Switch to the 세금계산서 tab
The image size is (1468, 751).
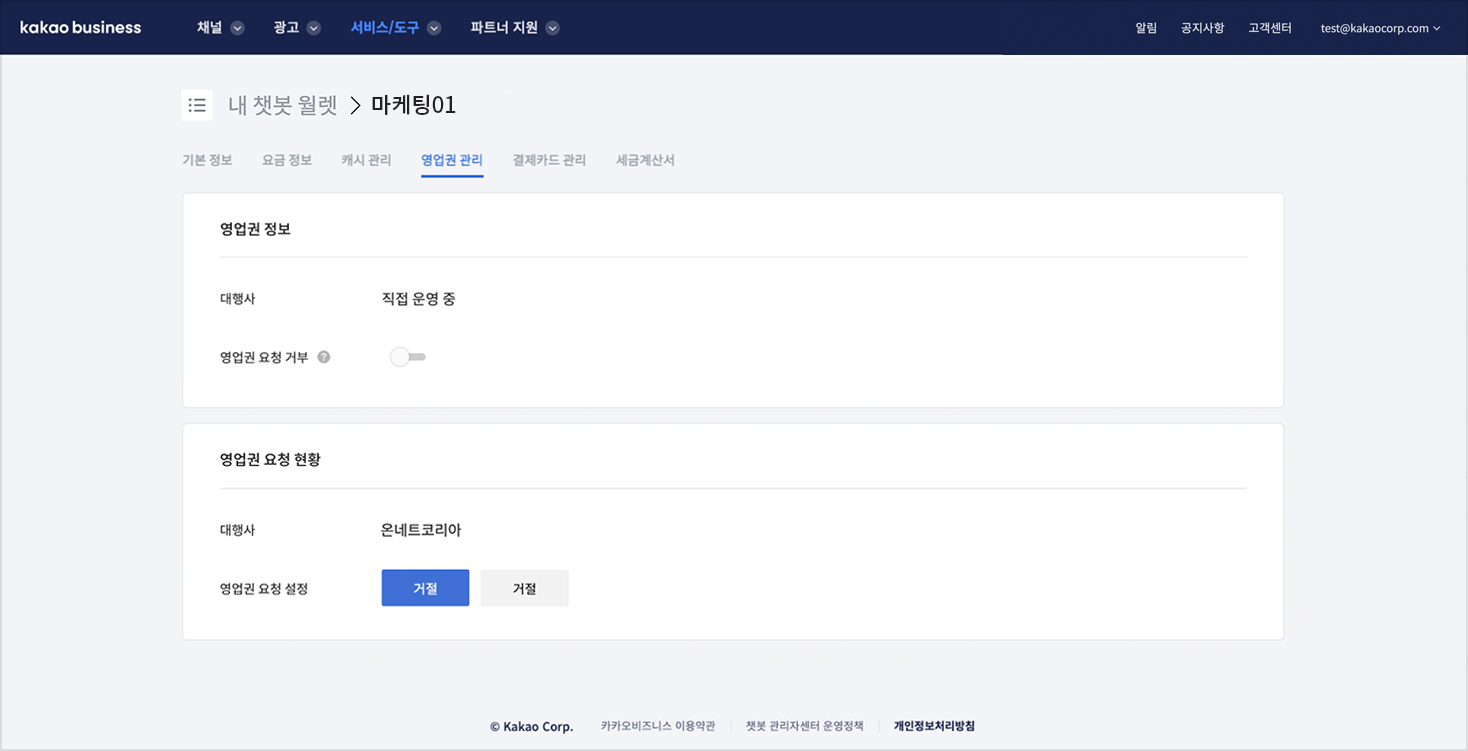(645, 160)
